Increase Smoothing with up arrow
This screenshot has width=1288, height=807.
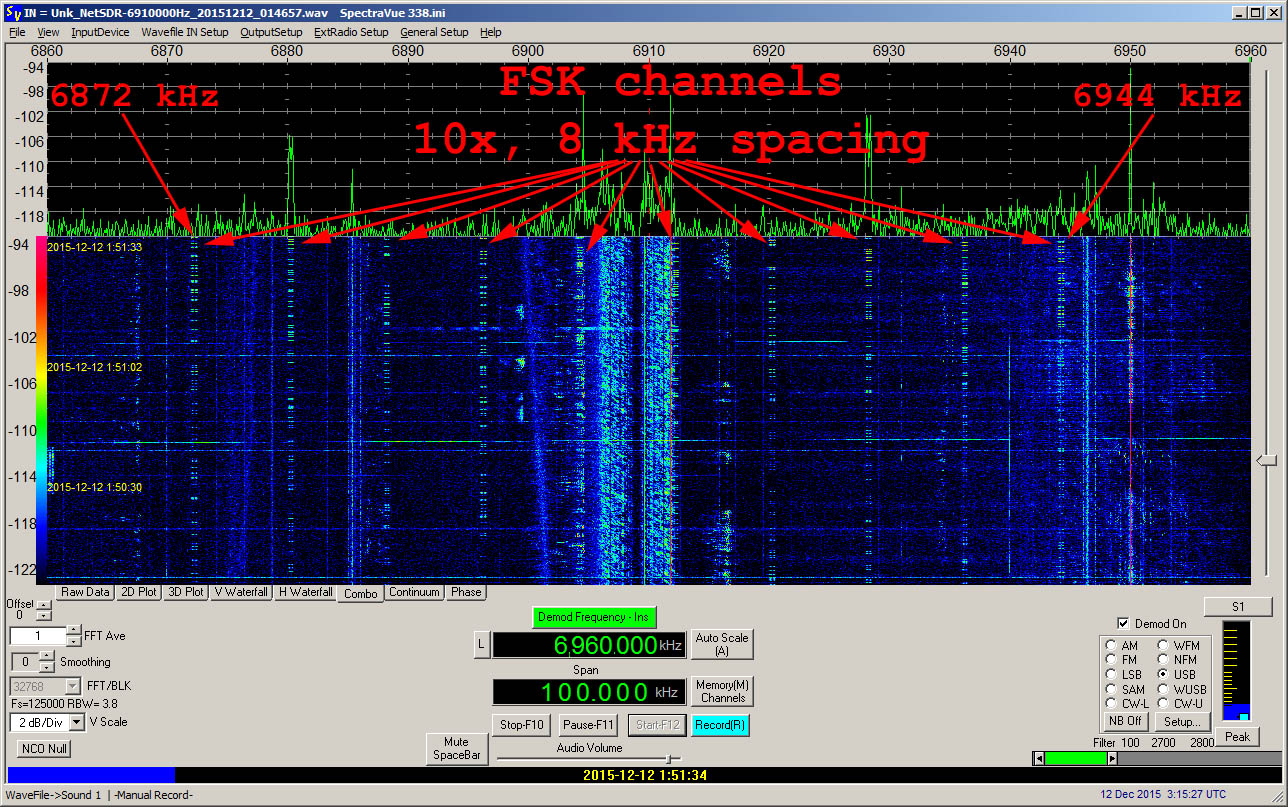pyautogui.click(x=47, y=657)
